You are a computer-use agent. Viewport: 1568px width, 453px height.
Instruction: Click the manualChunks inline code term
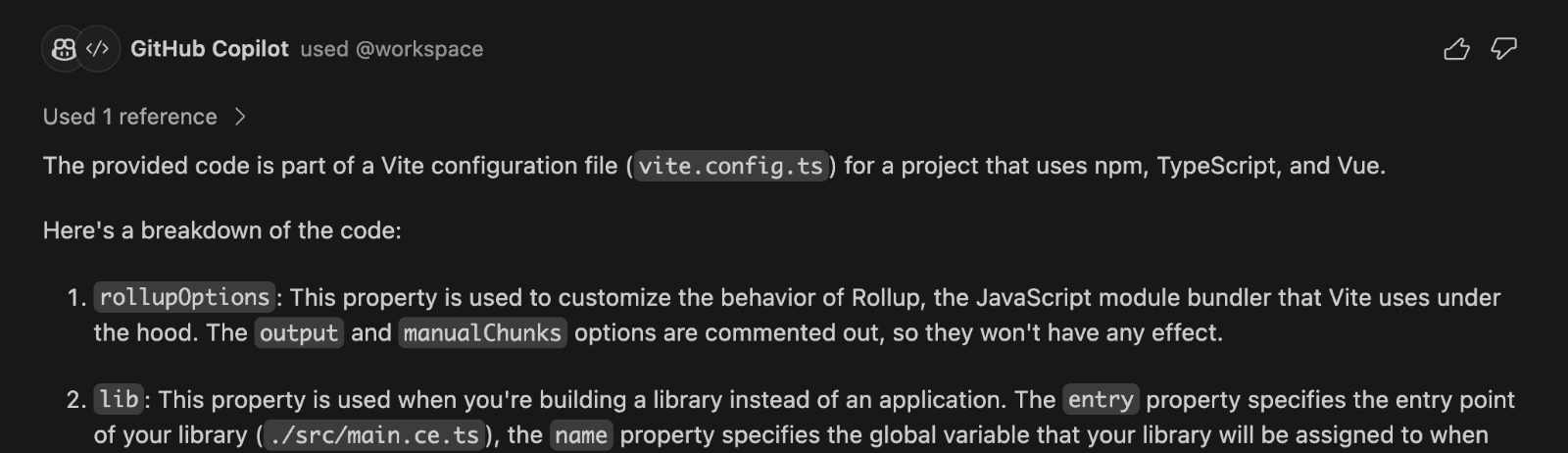pyautogui.click(x=482, y=332)
